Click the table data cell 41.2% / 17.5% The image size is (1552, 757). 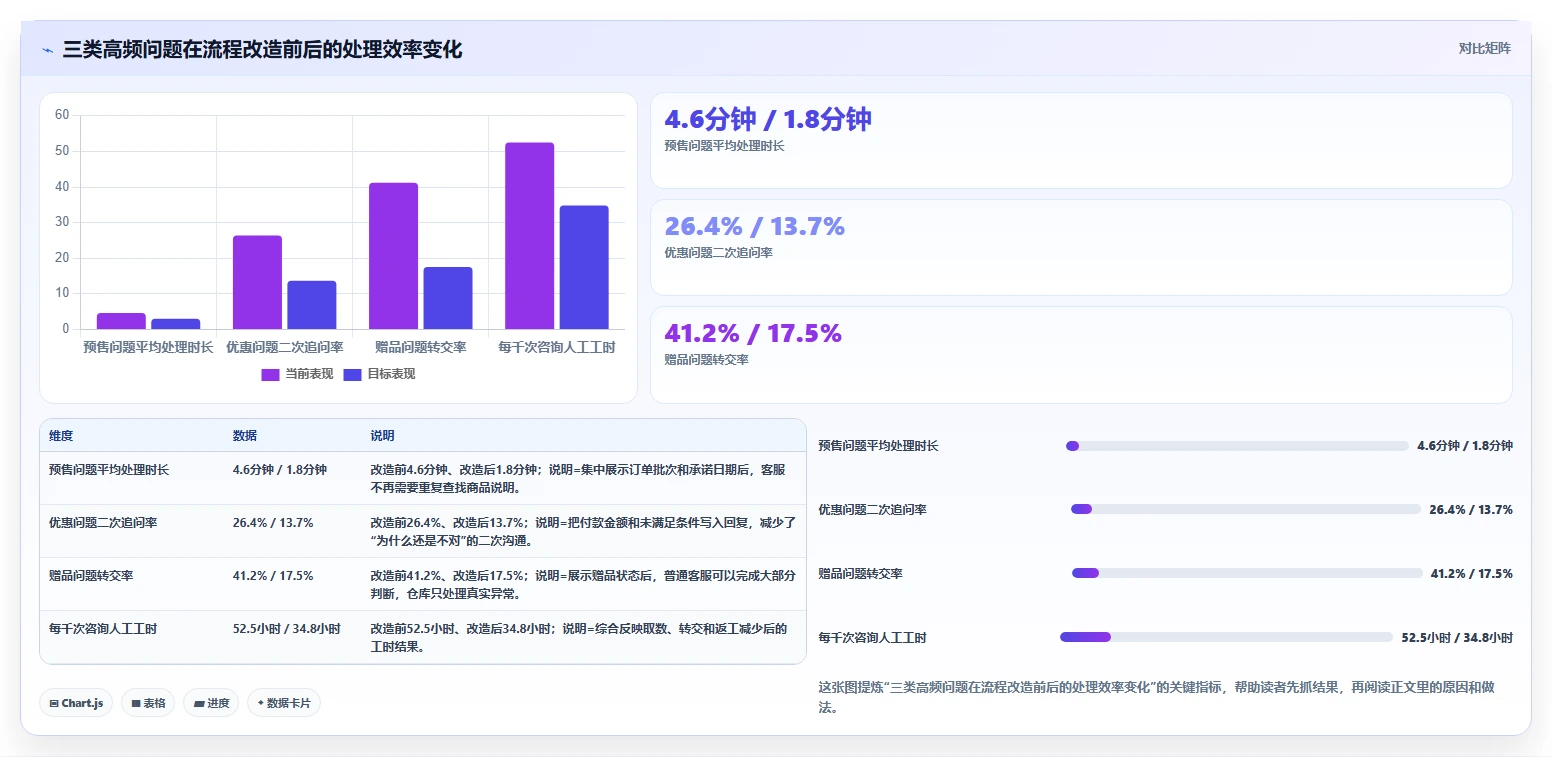click(273, 575)
